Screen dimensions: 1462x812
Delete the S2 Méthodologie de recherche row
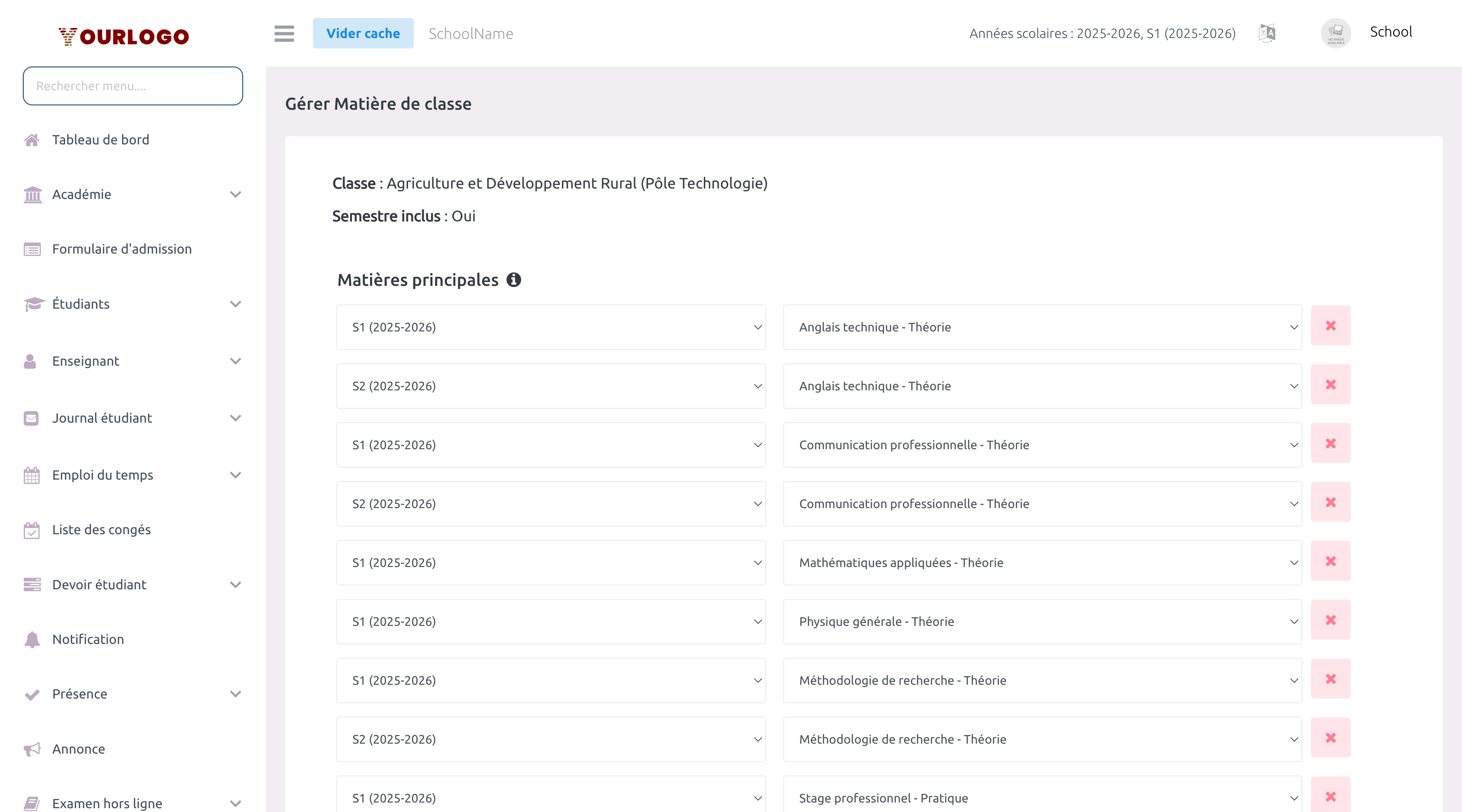[x=1330, y=737]
